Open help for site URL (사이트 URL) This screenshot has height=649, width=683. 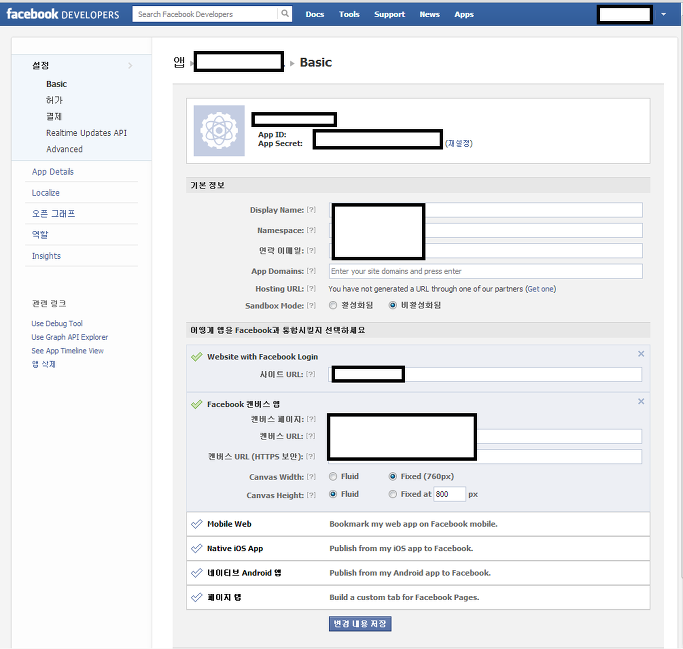310,374
